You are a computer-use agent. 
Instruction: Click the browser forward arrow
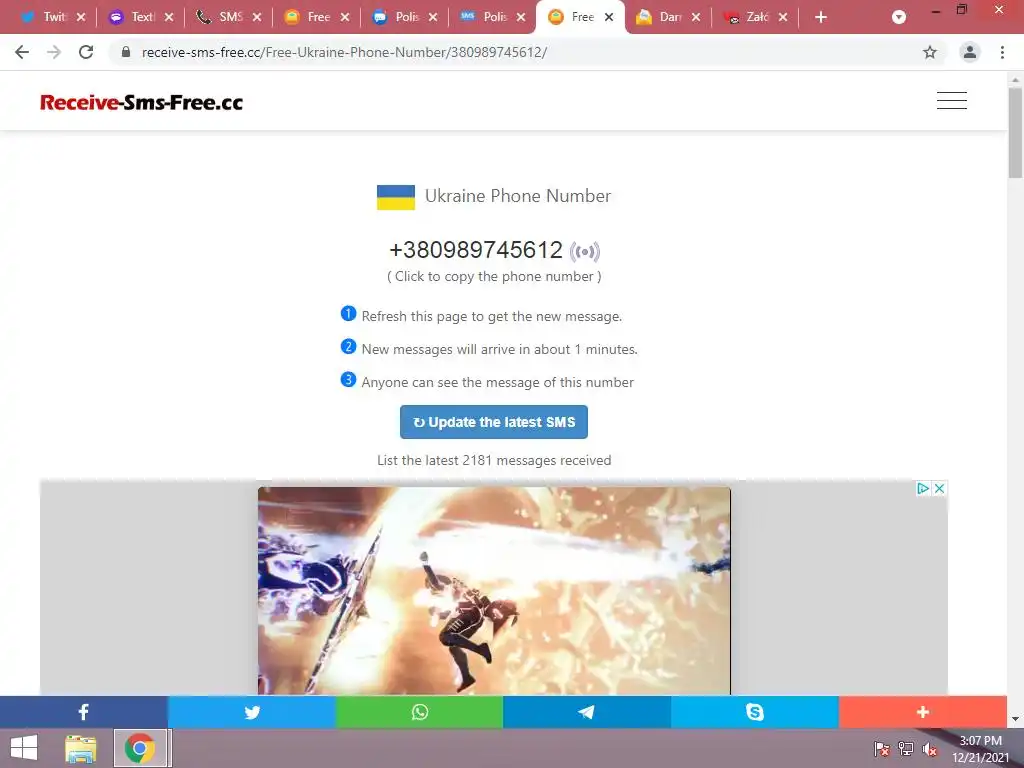[54, 52]
